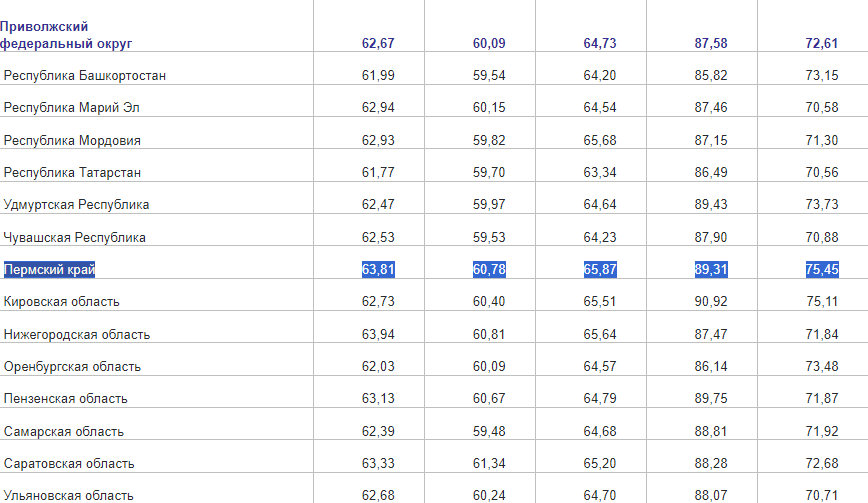Select the 65,68 cell in Мордовия row

600,140
